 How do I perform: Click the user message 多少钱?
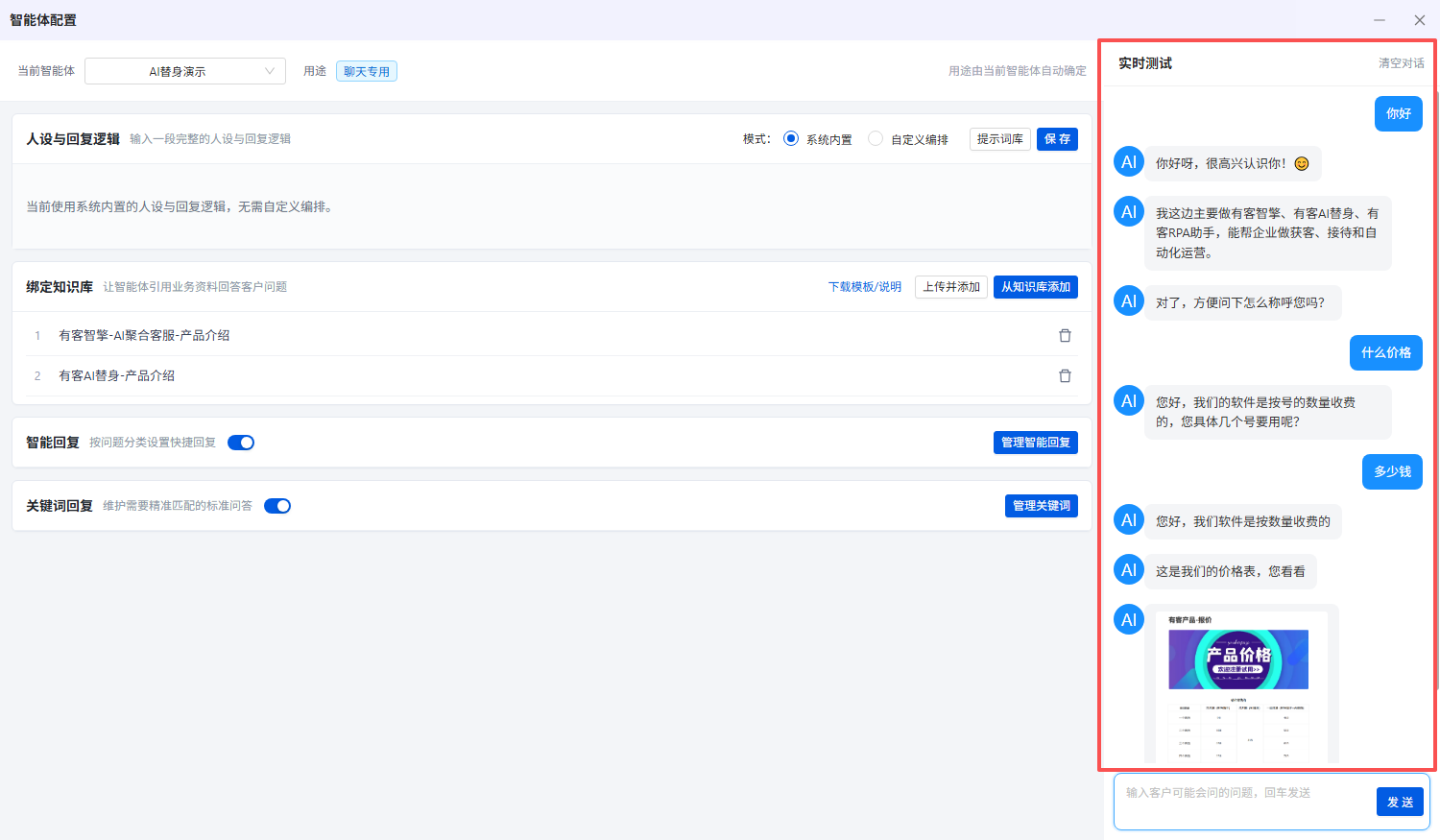1392,471
